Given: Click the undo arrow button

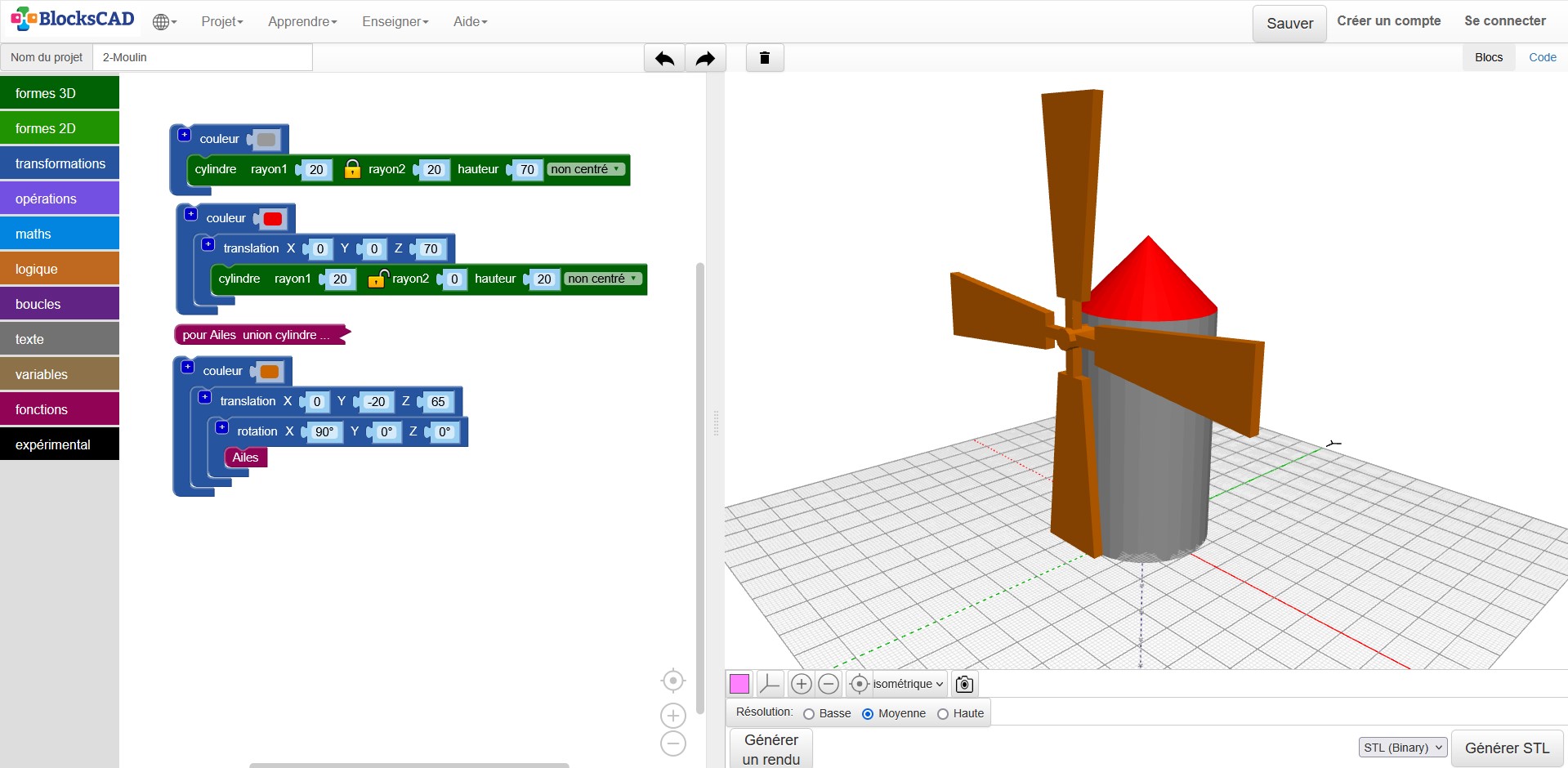Looking at the screenshot, I should pyautogui.click(x=664, y=58).
